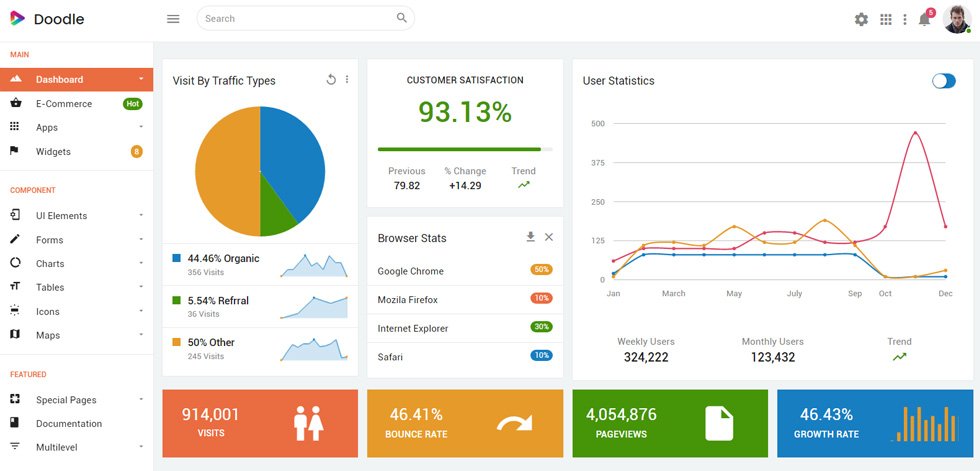The image size is (980, 471).
Task: Open the 914,001 Visits card
Action: (260, 424)
